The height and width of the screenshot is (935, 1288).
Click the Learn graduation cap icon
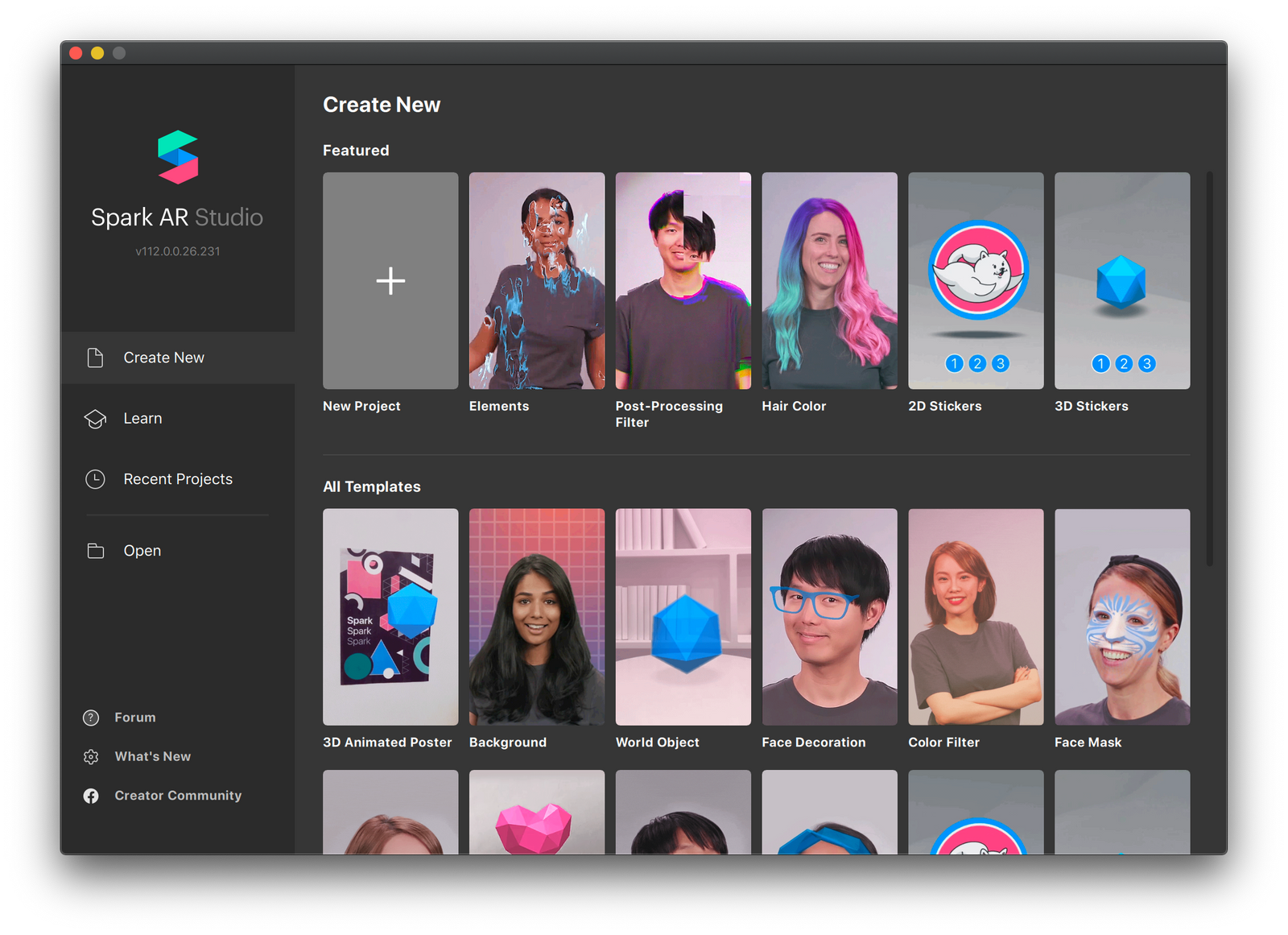coord(95,419)
